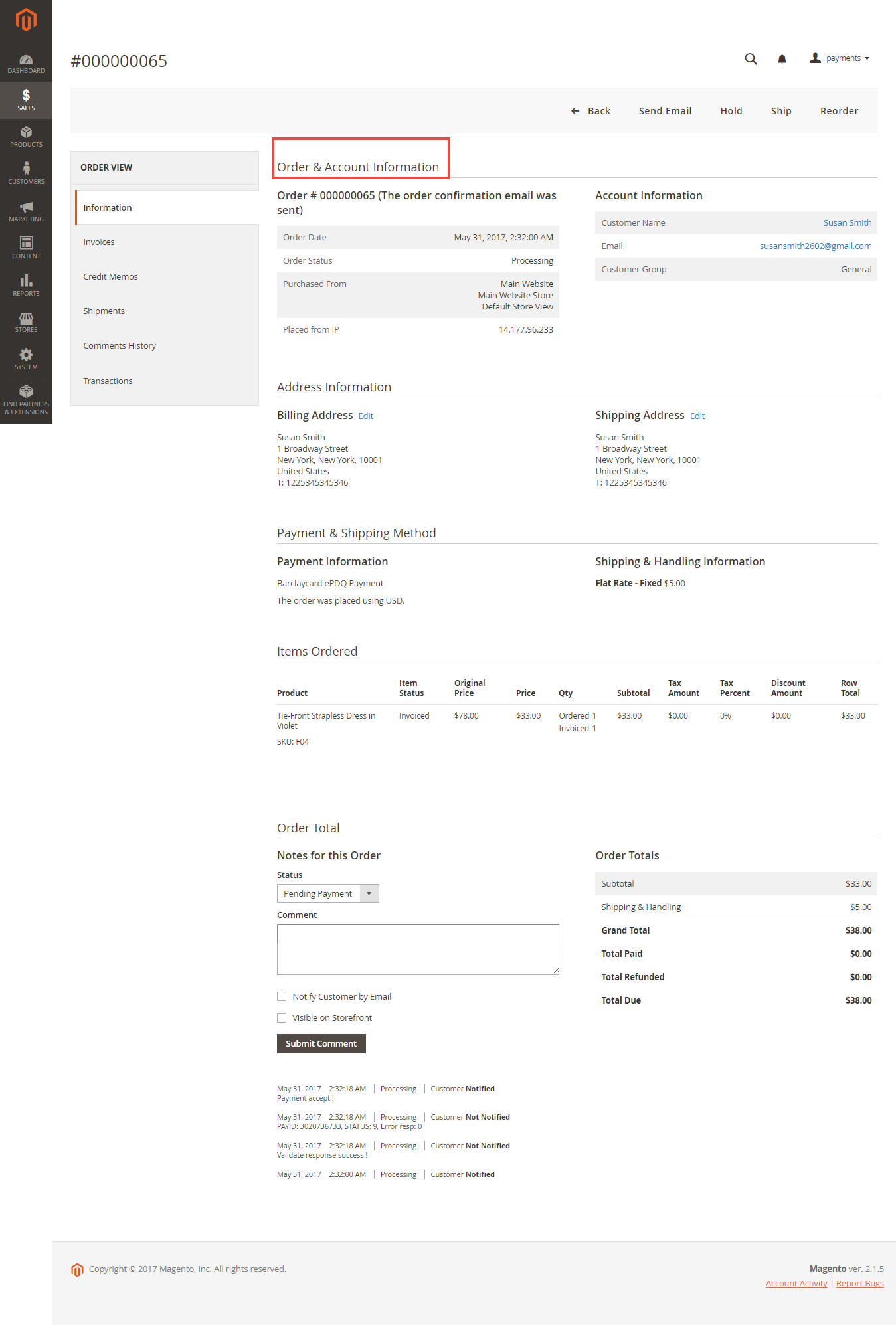Click the Magento logo icon
Viewport: 896px width, 1325px height.
pos(26,20)
